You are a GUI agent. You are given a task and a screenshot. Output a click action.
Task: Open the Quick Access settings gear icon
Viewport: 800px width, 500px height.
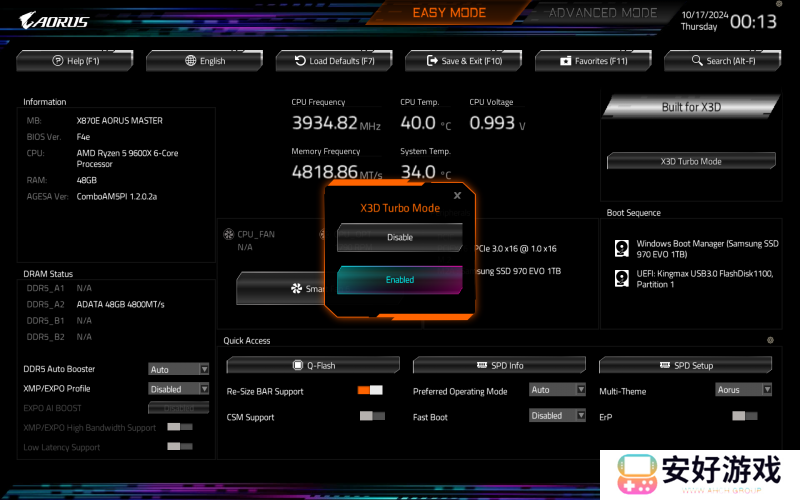[x=770, y=340]
